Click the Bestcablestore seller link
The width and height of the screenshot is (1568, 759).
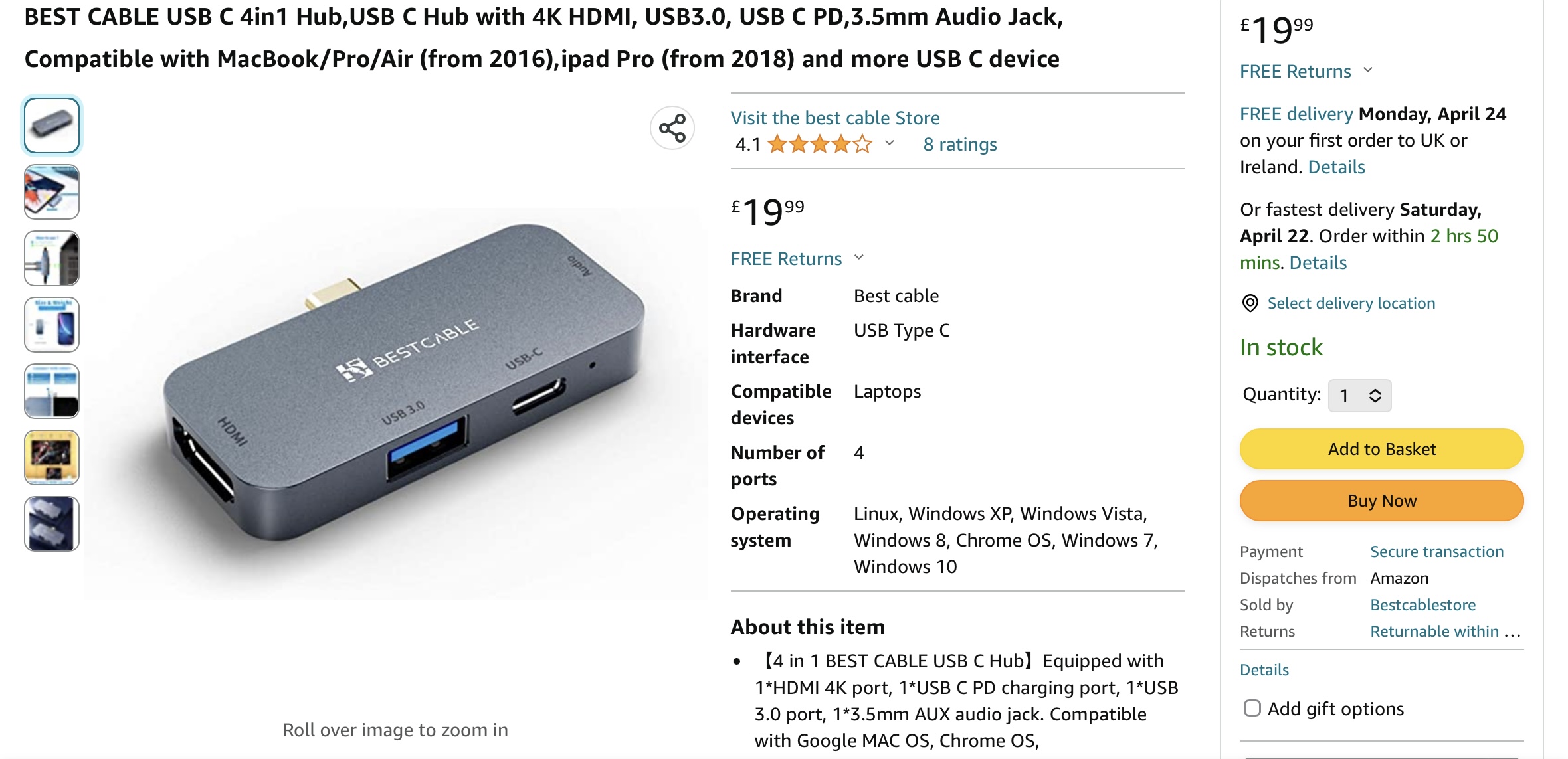coord(1422,604)
